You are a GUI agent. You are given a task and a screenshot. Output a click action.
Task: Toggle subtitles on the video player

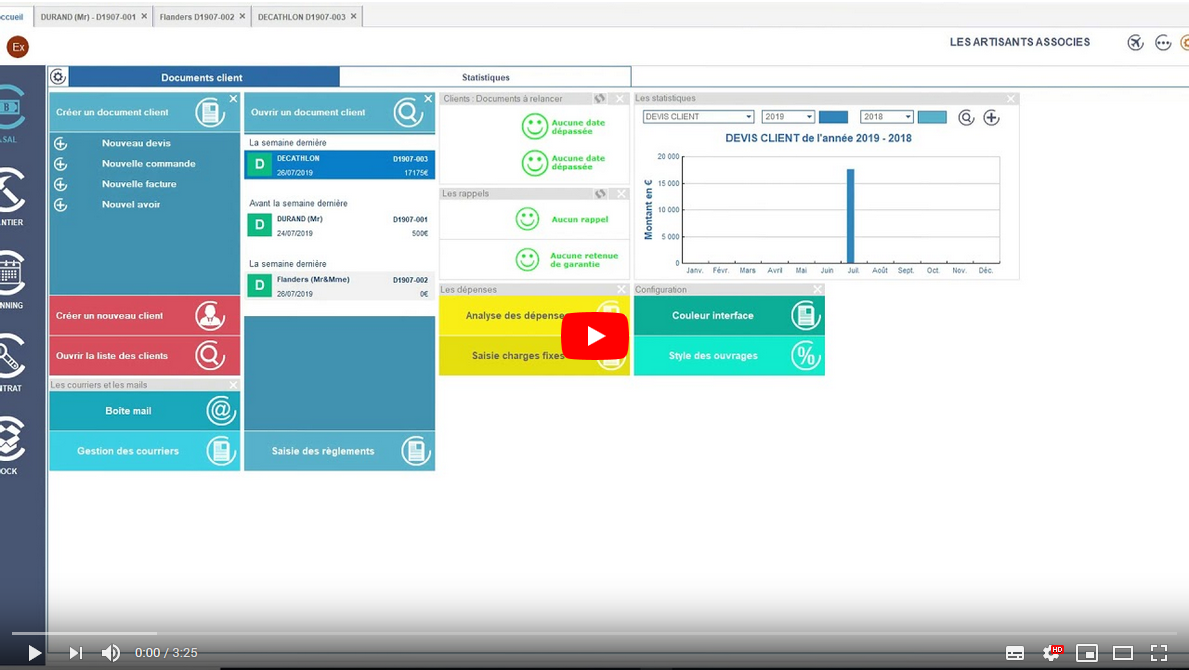[x=1015, y=653]
